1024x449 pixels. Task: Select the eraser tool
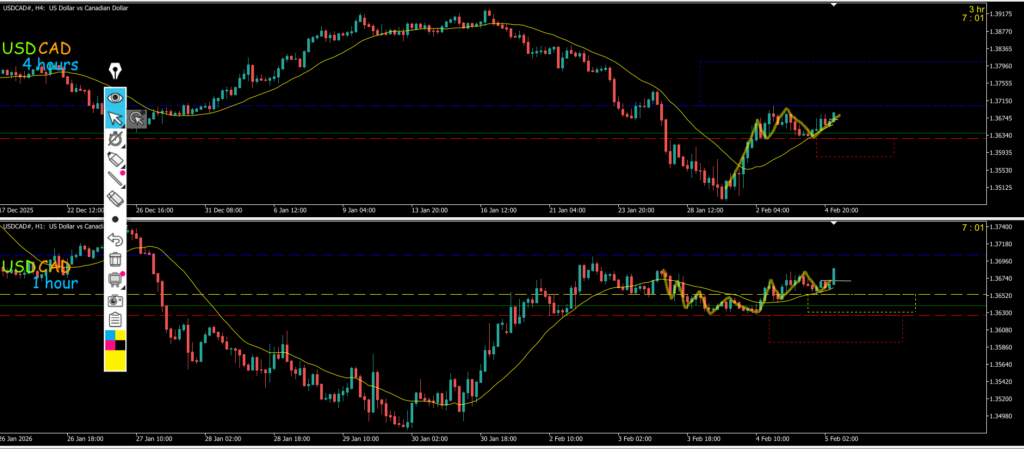click(x=116, y=199)
